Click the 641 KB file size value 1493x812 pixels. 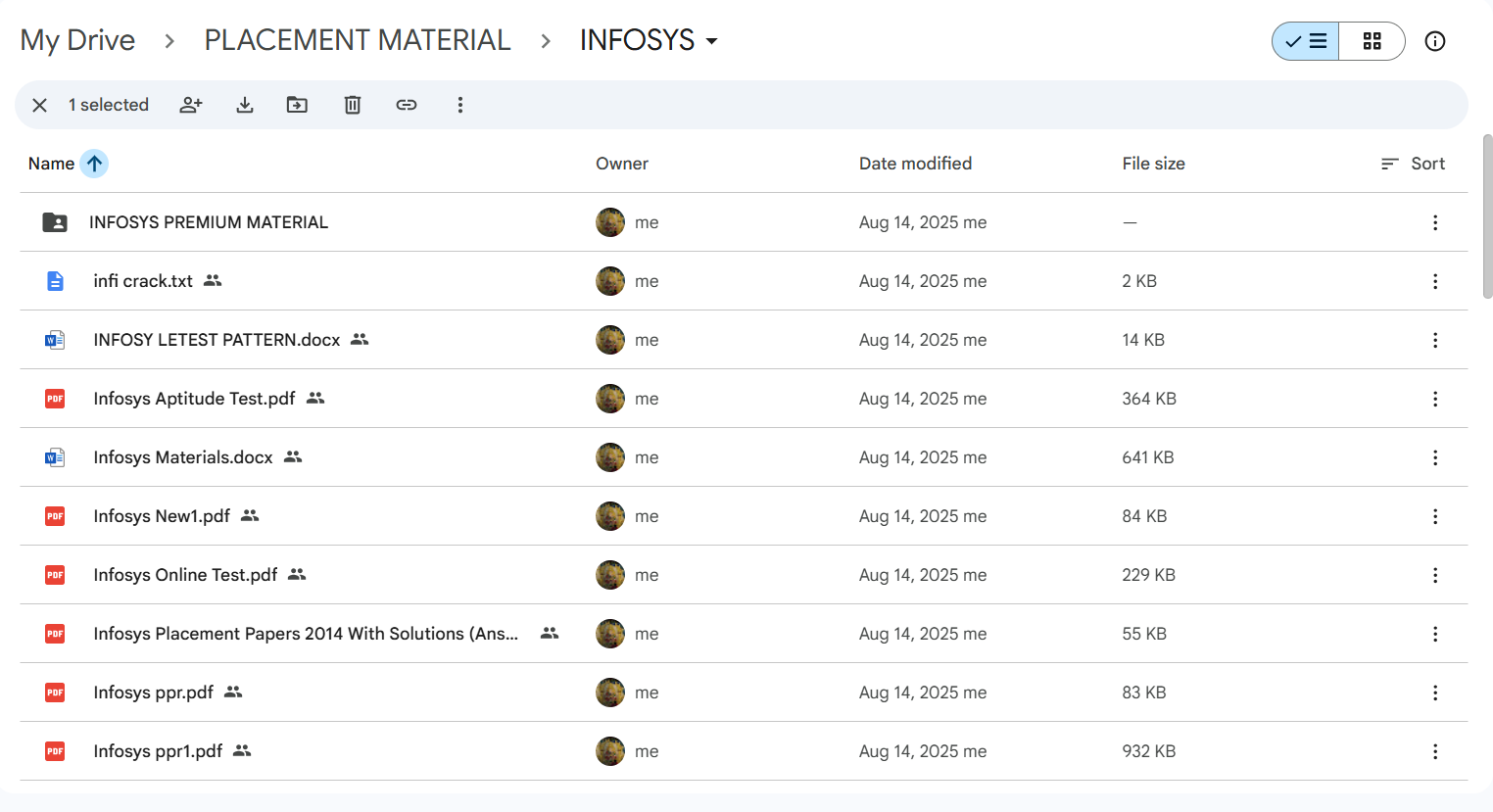click(x=1148, y=457)
